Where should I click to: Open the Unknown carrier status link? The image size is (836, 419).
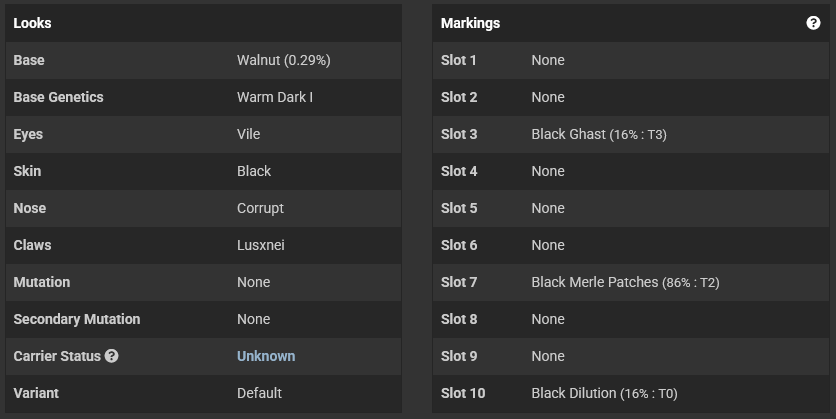266,356
